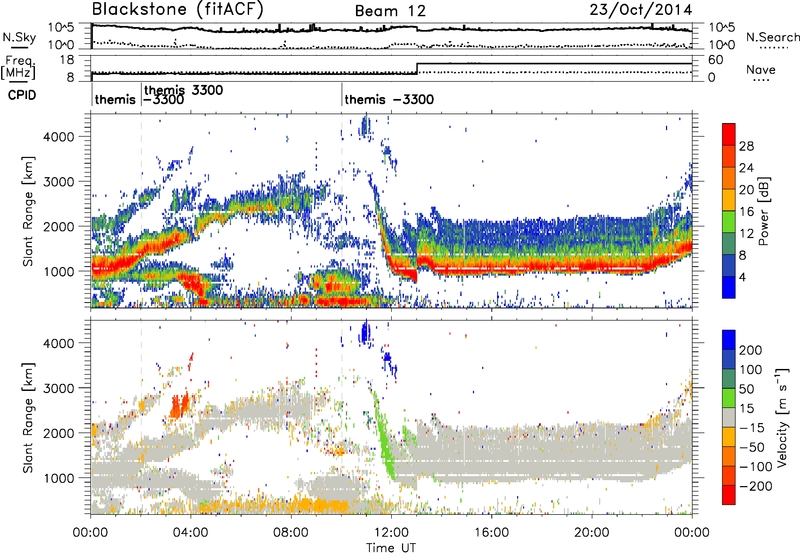Screen dimensions: 800x554
Task: Click the blue velocity echo near 4400 km
Action: [364, 332]
